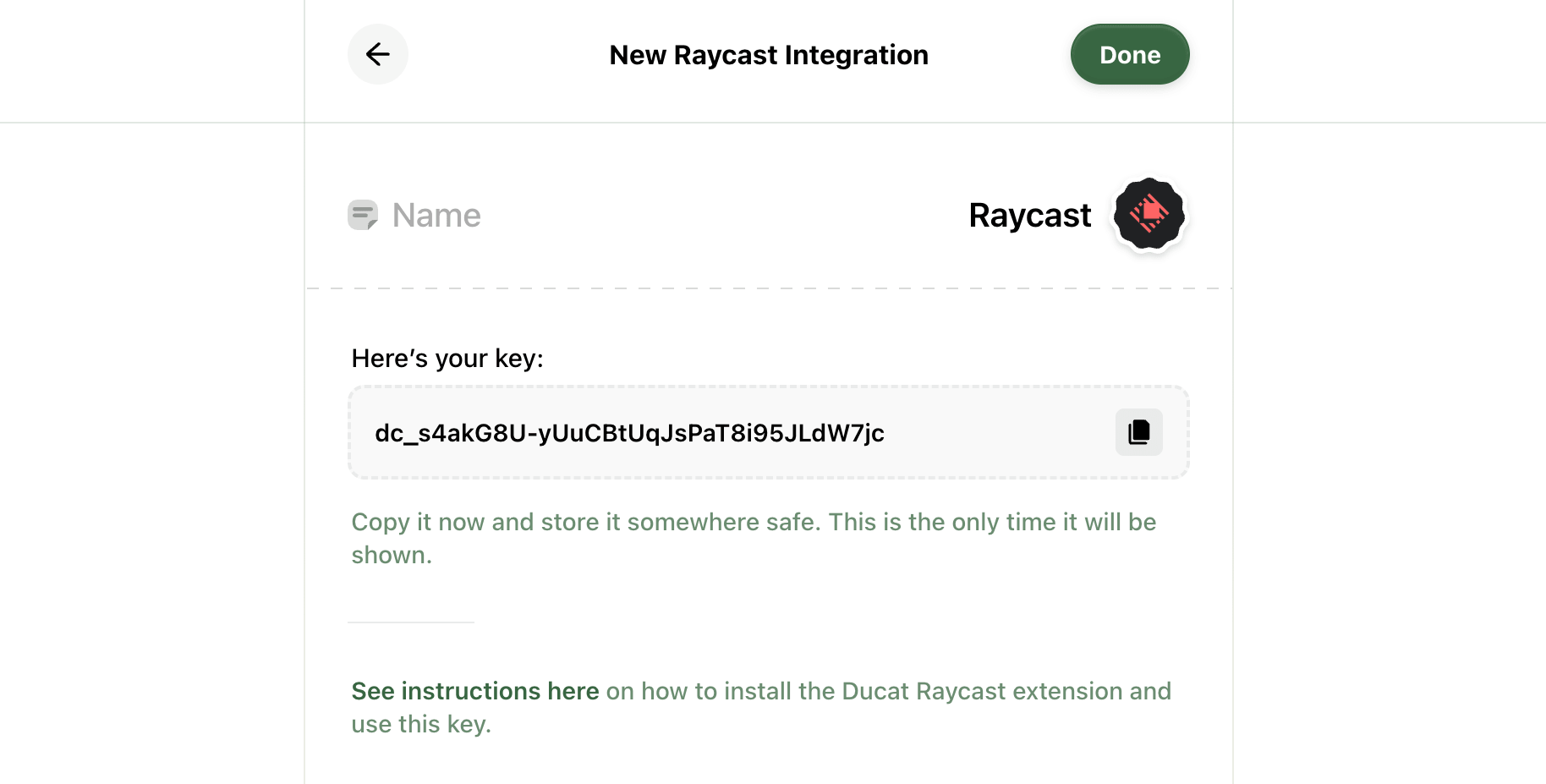Image resolution: width=1546 pixels, height=784 pixels.
Task: Select the key text dc_s4akG8U-yUuCBtUqJsPaT8i95JLdW7jc
Action: click(629, 433)
